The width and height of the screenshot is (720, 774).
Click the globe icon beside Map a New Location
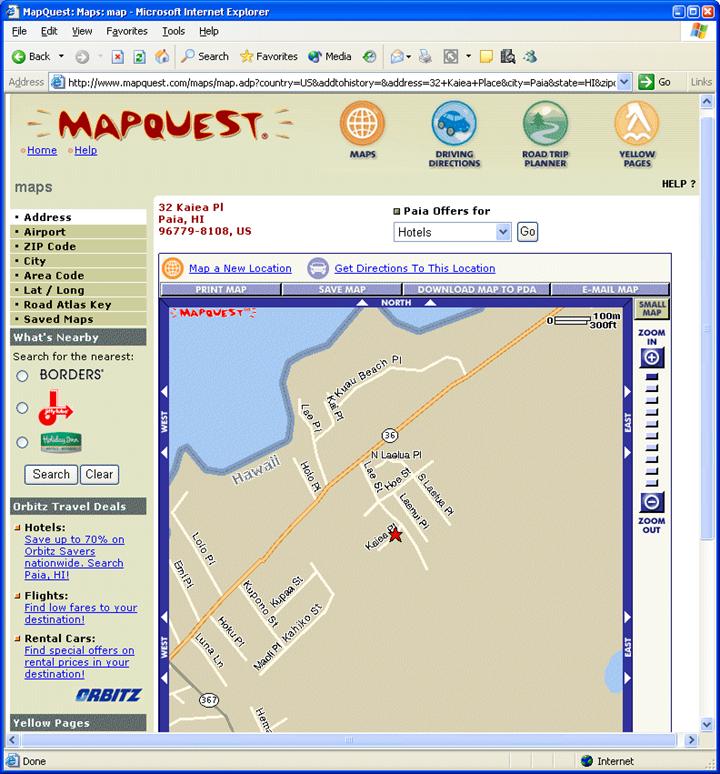173,268
